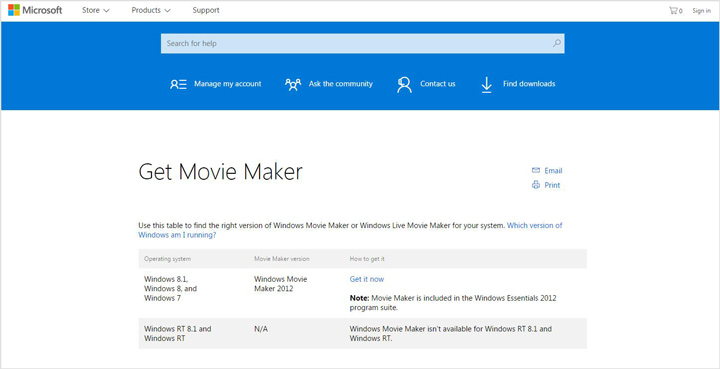The image size is (720, 369).
Task: Click the Operating system column header
Action: [168, 259]
